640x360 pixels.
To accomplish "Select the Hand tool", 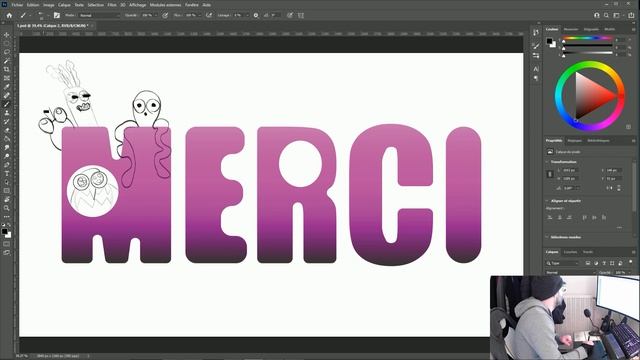I will coord(7,200).
